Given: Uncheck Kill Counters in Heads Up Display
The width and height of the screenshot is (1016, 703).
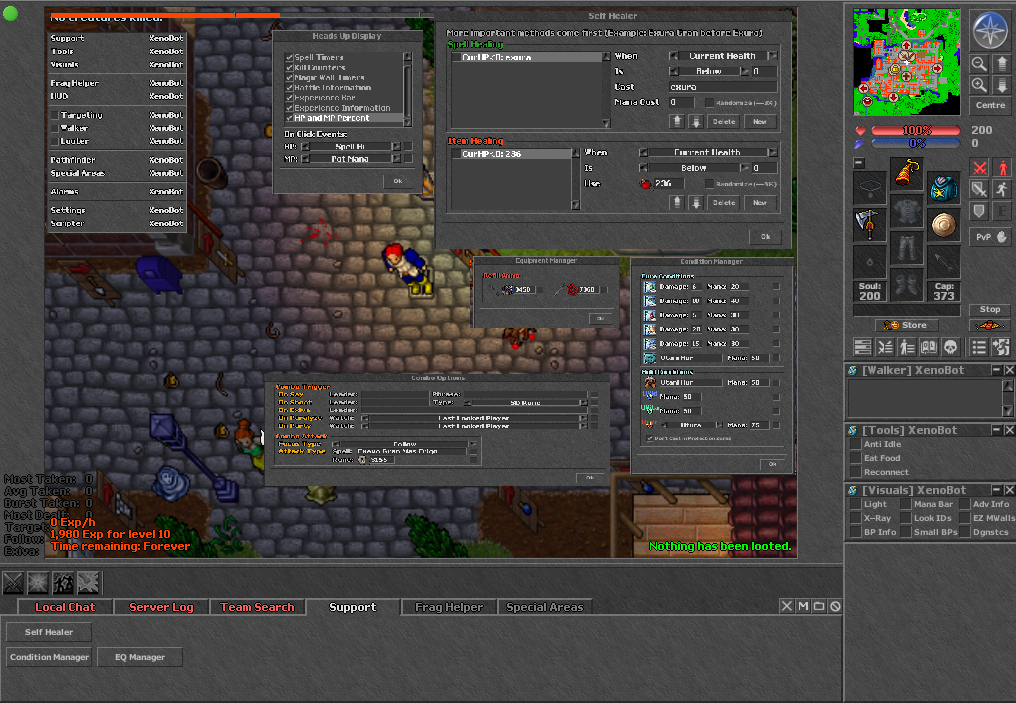Looking at the screenshot, I should pos(290,67).
